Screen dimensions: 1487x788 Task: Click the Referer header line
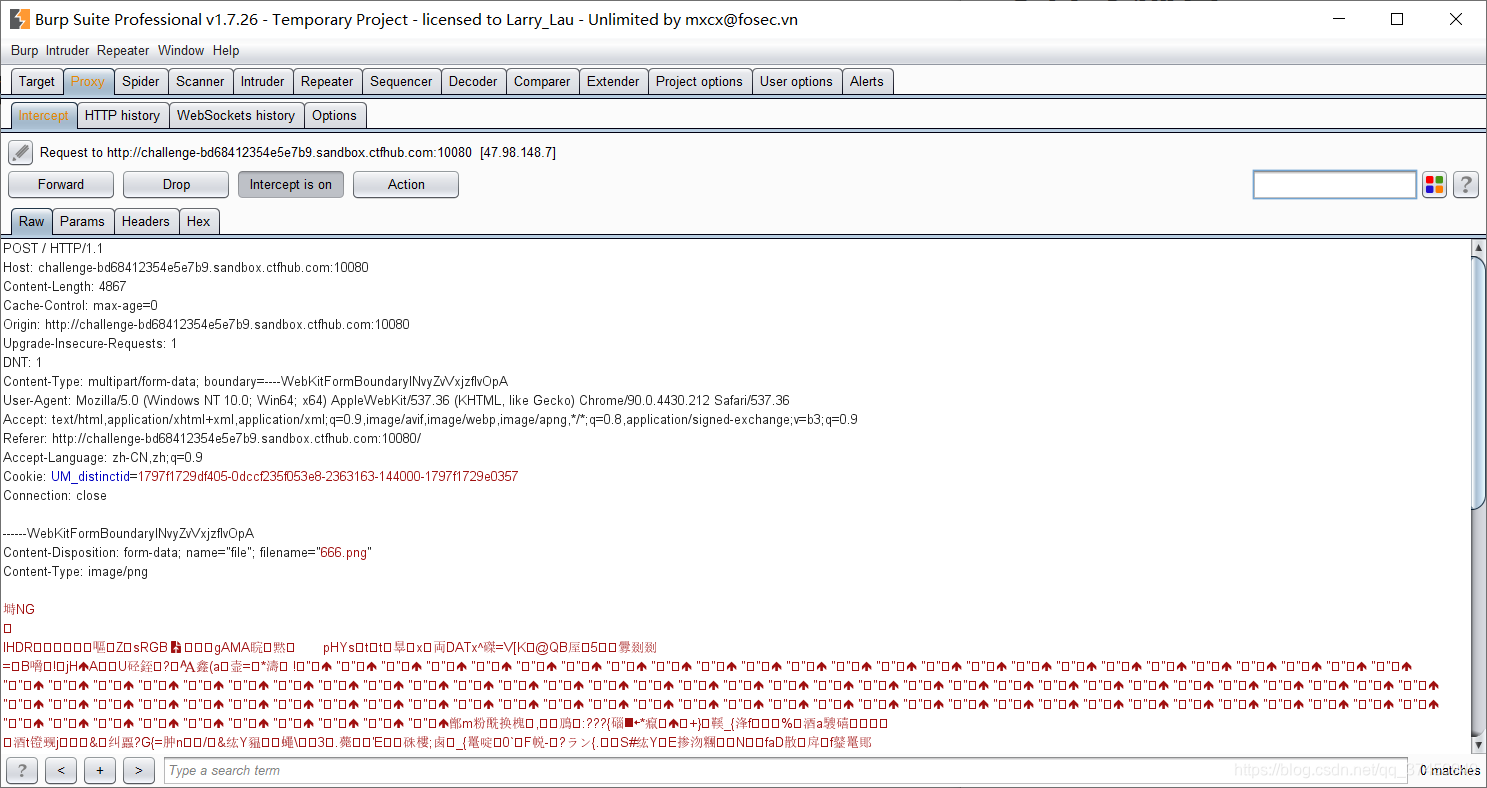(212, 438)
